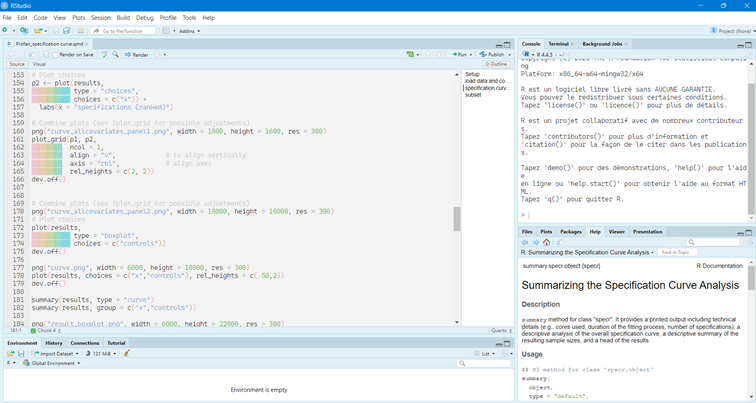Screen dimensions: 756x403
Task: Switch editor to Visual mode
Action: (40, 64)
